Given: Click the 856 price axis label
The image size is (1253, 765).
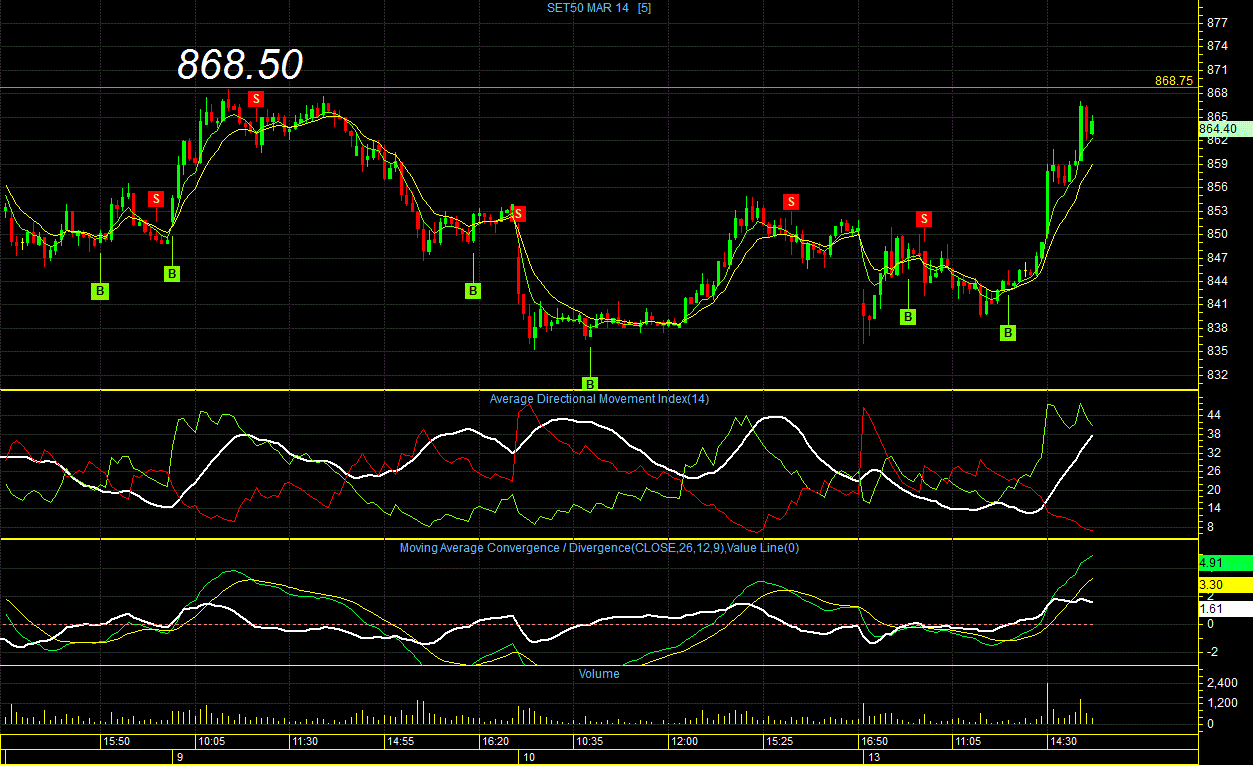Looking at the screenshot, I should (1218, 187).
